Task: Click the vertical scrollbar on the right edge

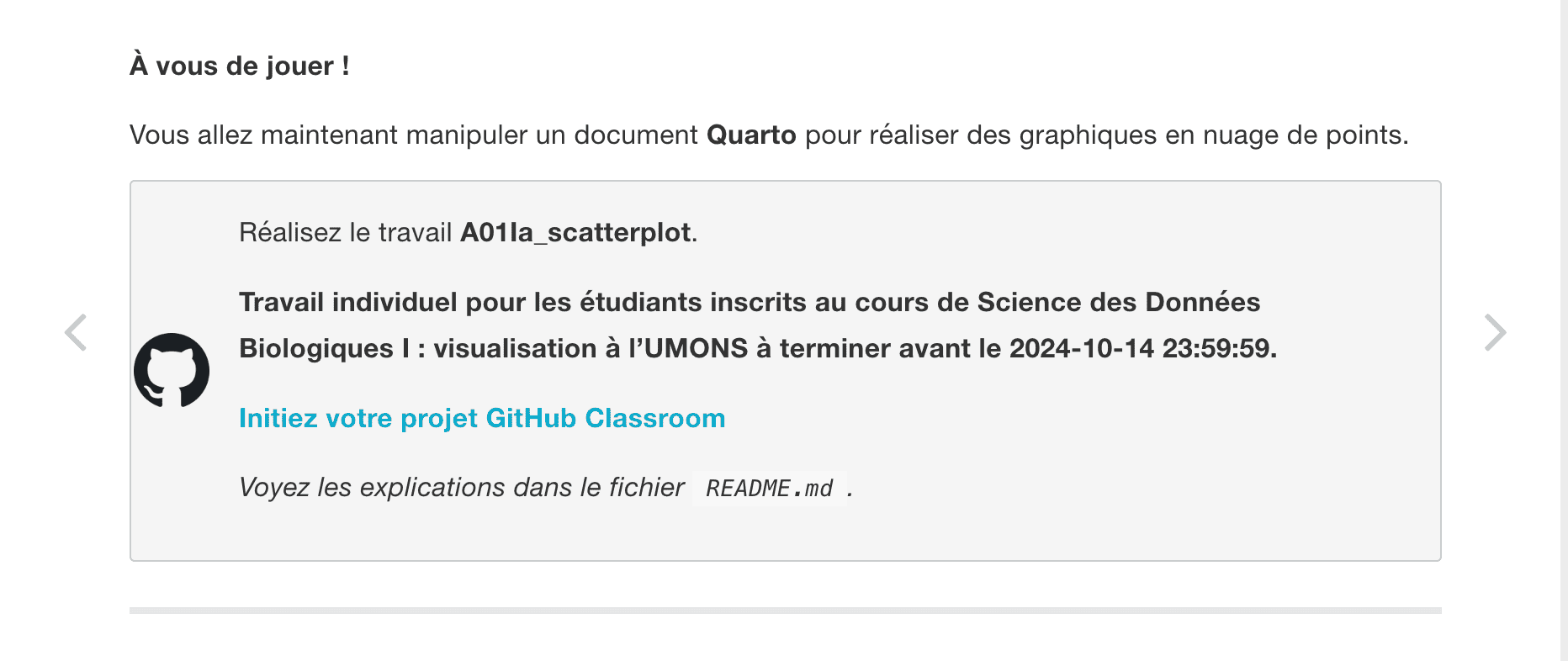Action: [1564, 330]
